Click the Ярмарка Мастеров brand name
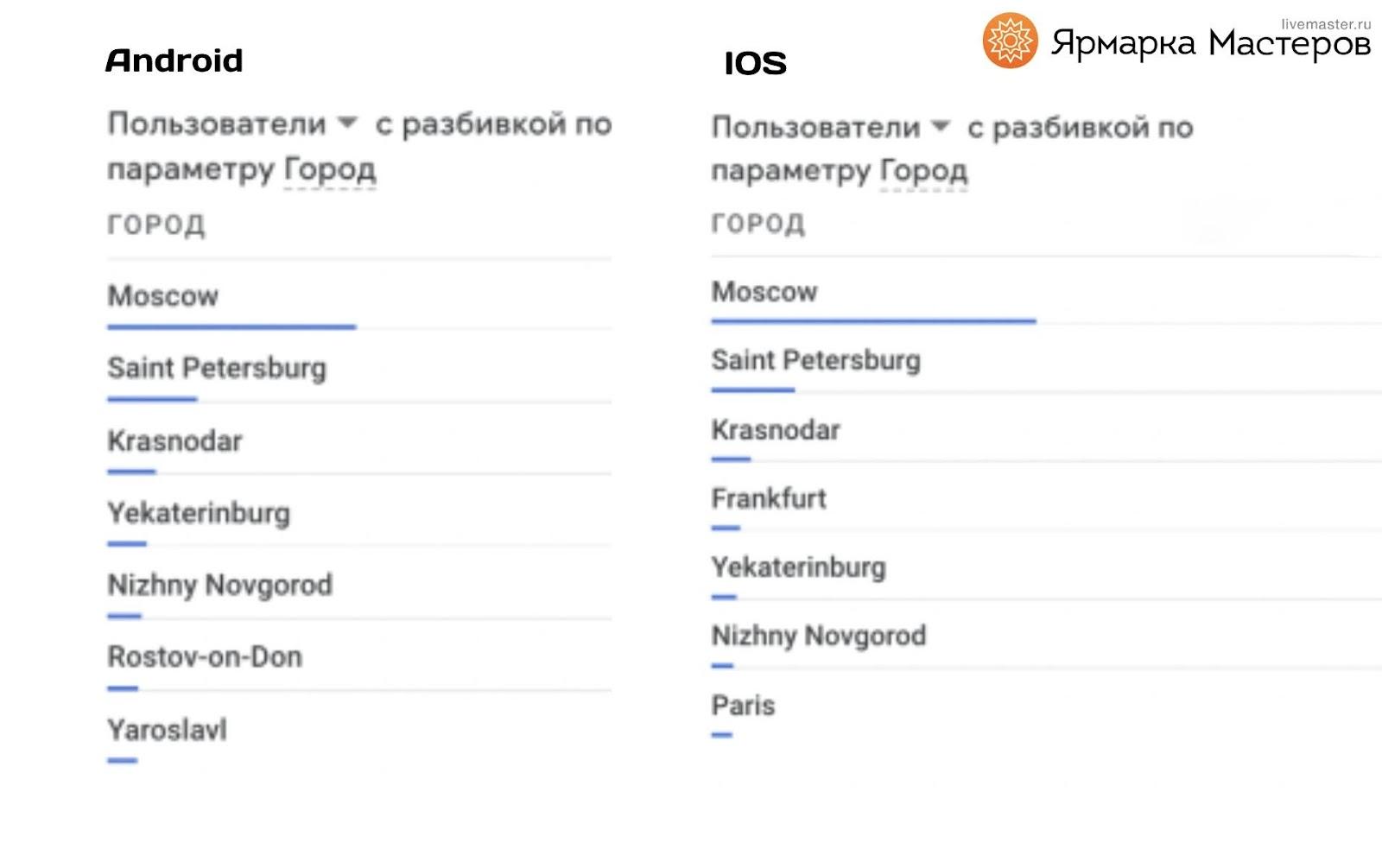Screen dimensions: 1382x868 (x=1209, y=45)
